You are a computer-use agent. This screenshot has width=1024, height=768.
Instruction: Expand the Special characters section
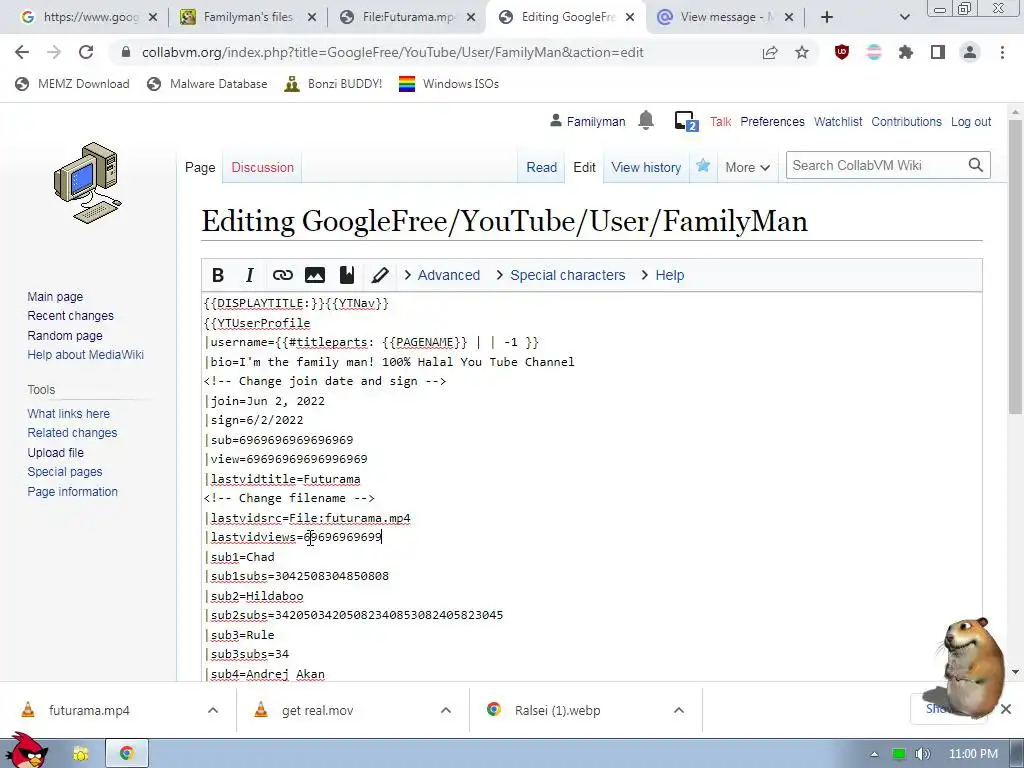[561, 275]
